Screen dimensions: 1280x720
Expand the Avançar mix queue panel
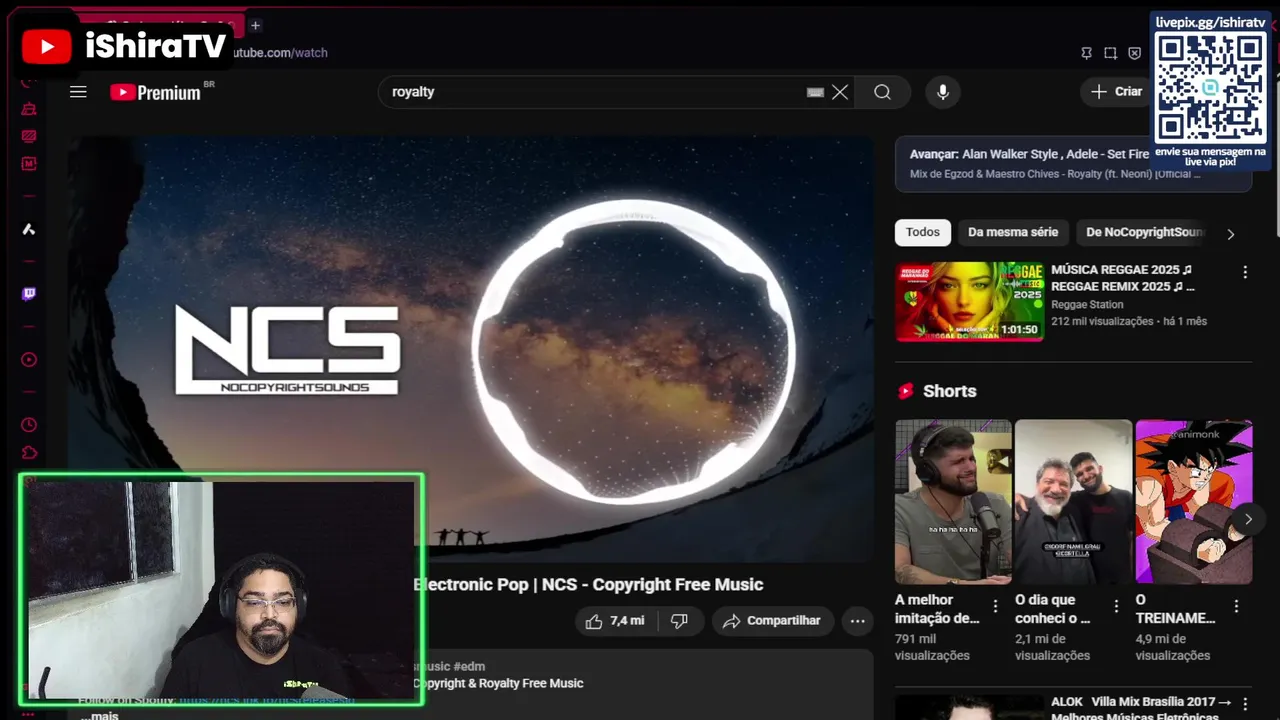[x=1073, y=164]
